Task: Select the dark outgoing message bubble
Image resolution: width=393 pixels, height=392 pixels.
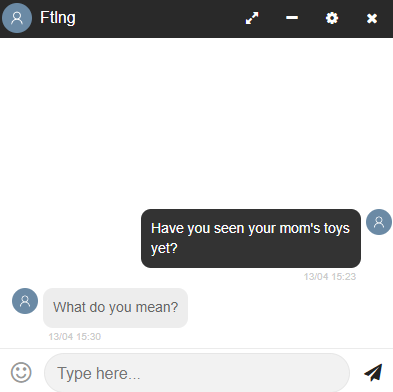Action: [251, 238]
